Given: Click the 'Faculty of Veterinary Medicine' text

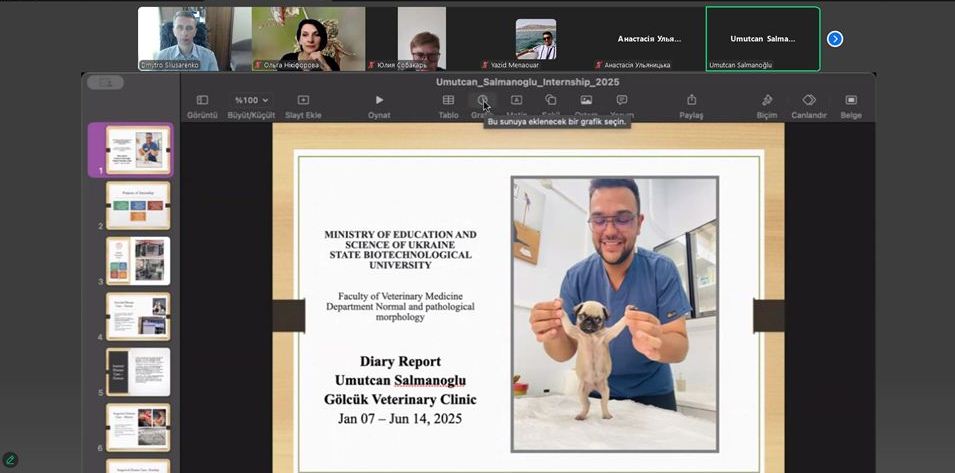Looking at the screenshot, I should (400, 296).
